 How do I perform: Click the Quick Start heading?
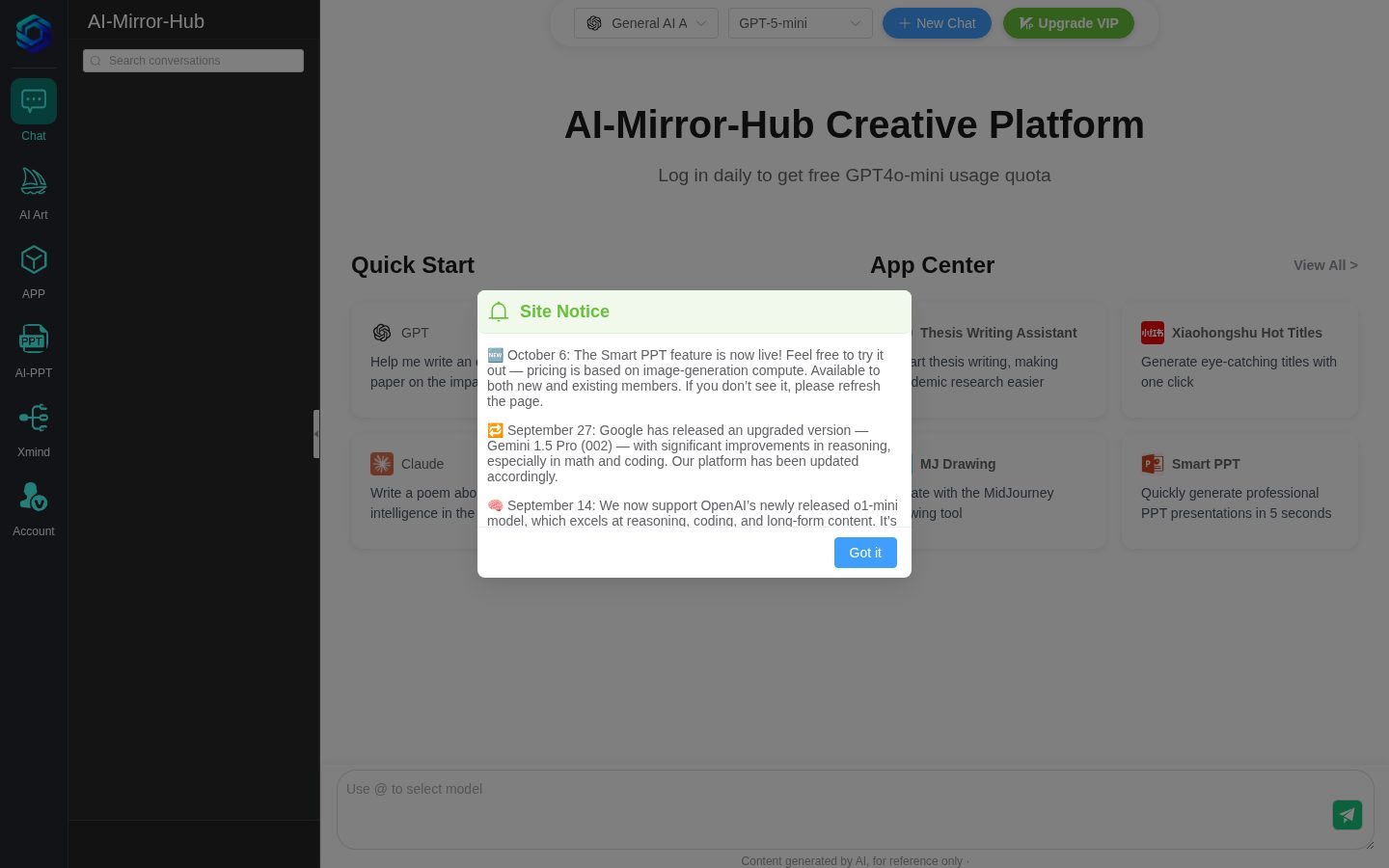coord(413,265)
